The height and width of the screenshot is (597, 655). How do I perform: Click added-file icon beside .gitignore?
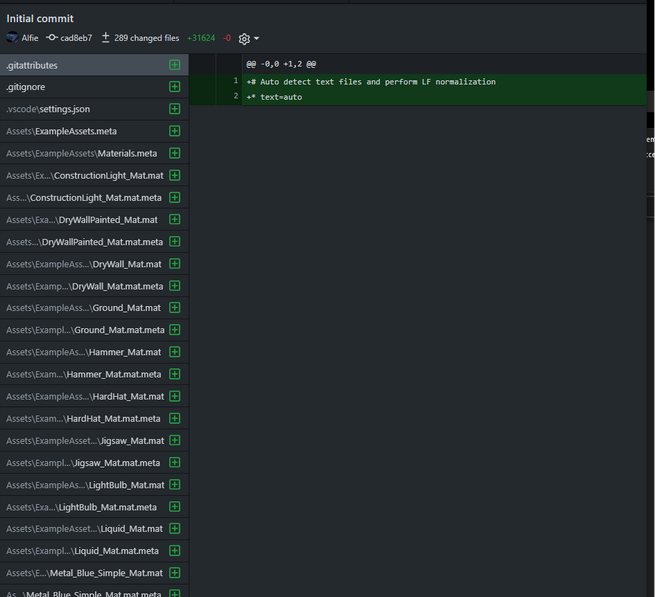pos(175,87)
